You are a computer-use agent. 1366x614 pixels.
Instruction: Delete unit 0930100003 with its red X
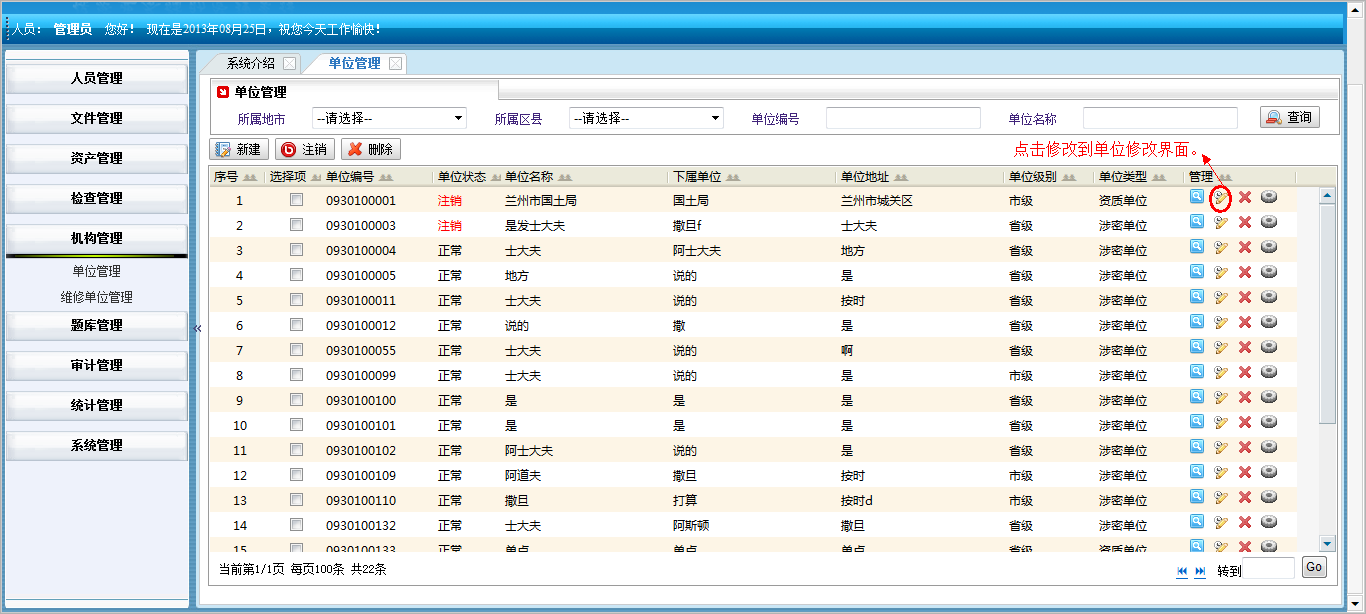[1245, 223]
